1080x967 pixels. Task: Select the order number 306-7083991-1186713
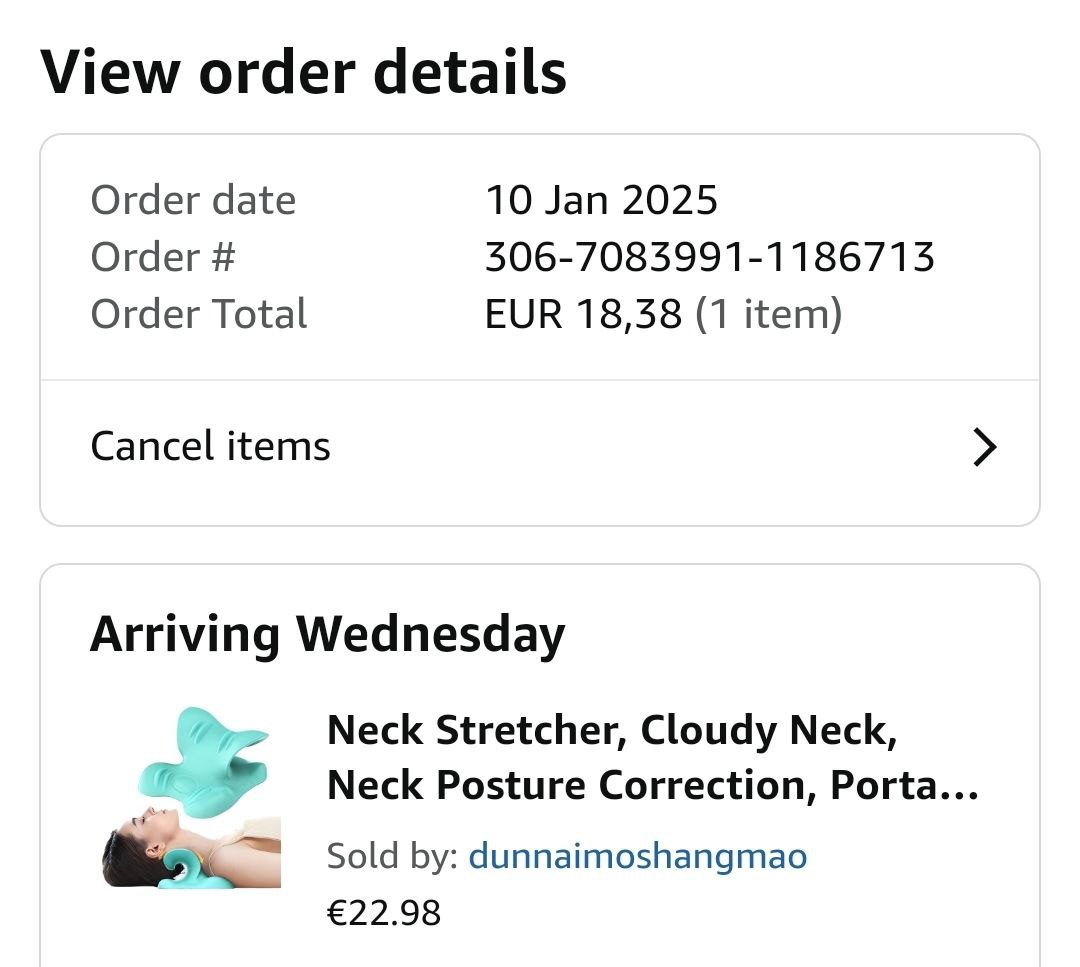709,258
